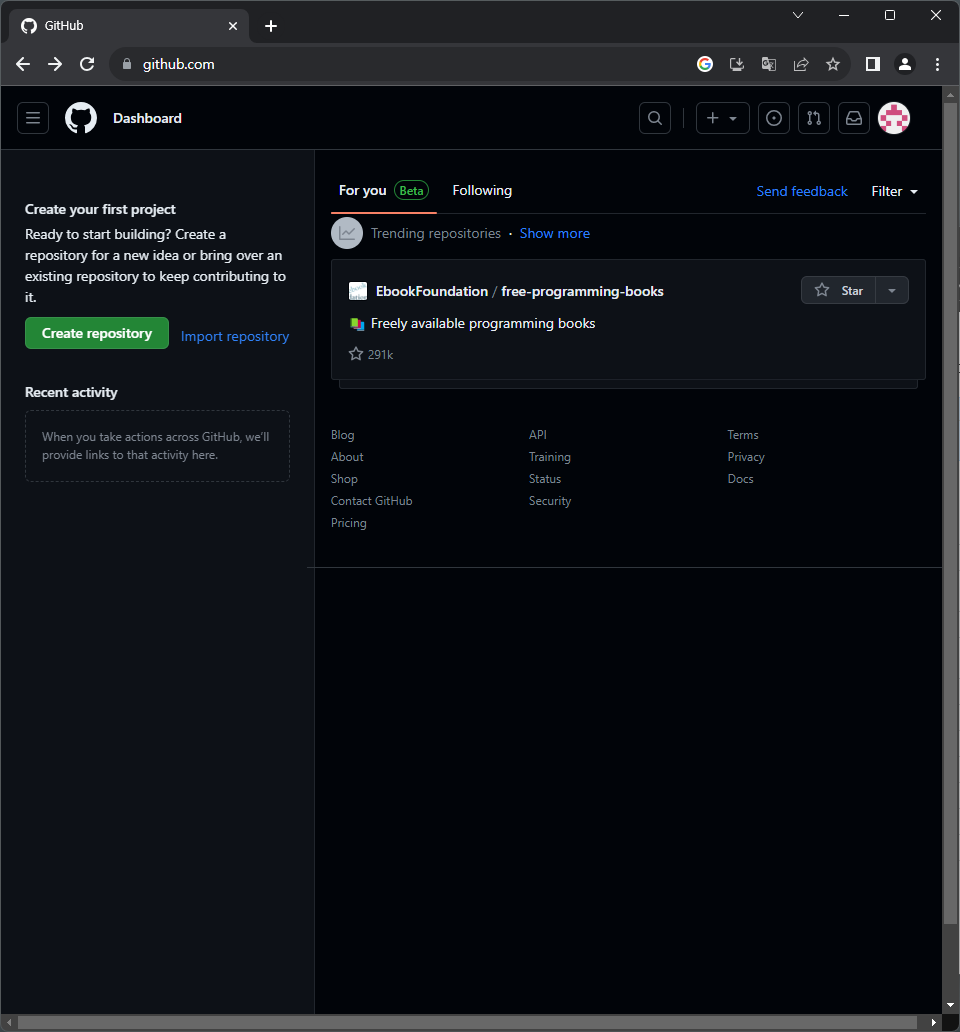Open Chrome three-dot menu
The height and width of the screenshot is (1032, 960).
click(937, 64)
